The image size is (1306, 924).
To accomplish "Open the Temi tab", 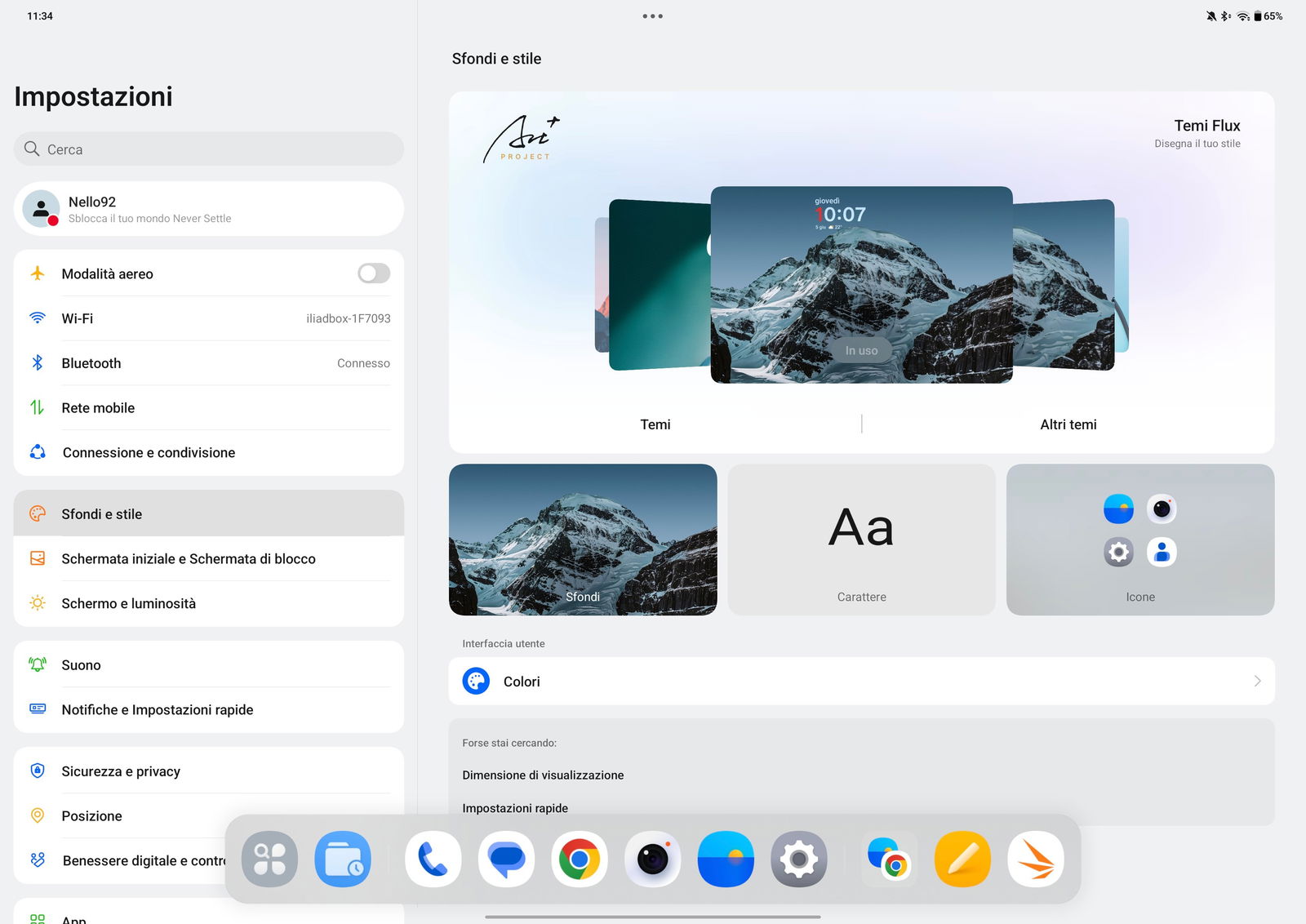I will [655, 424].
